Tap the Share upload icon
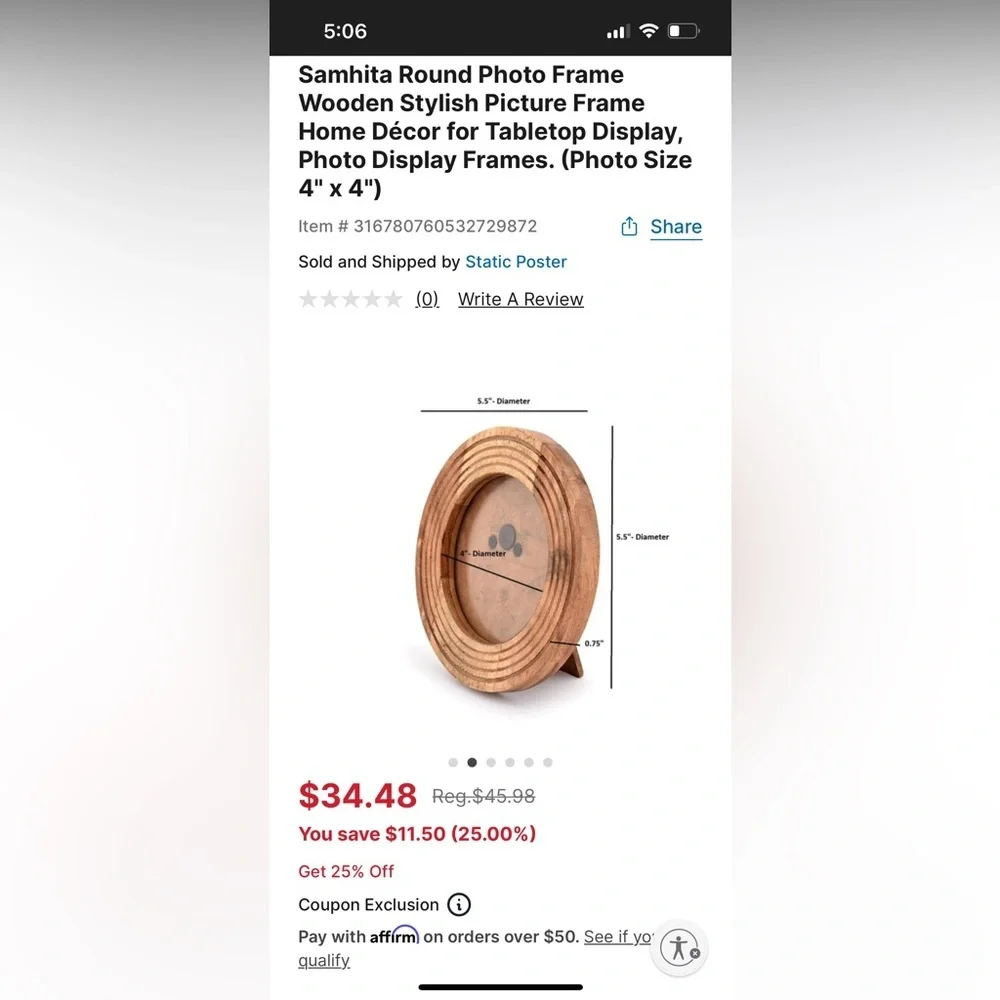Image resolution: width=1000 pixels, height=1000 pixels. [629, 226]
